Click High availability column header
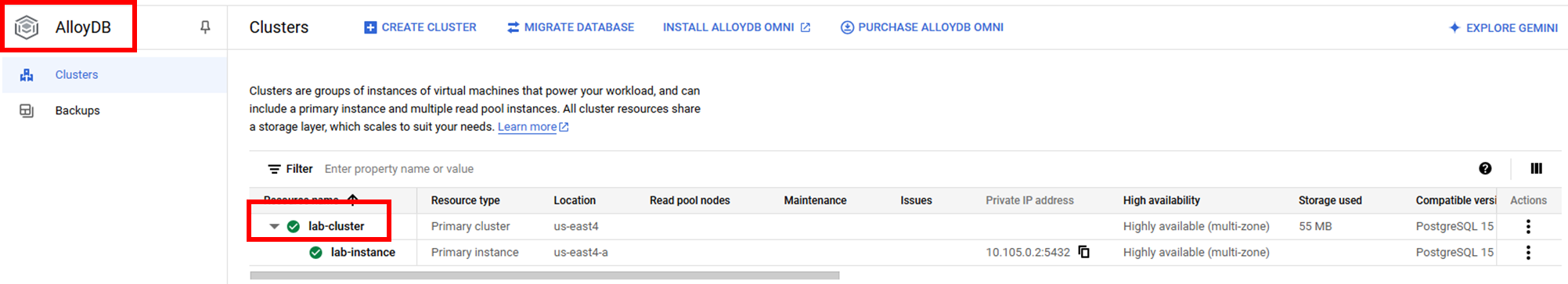Image resolution: width=1568 pixels, height=284 pixels. 1161,200
